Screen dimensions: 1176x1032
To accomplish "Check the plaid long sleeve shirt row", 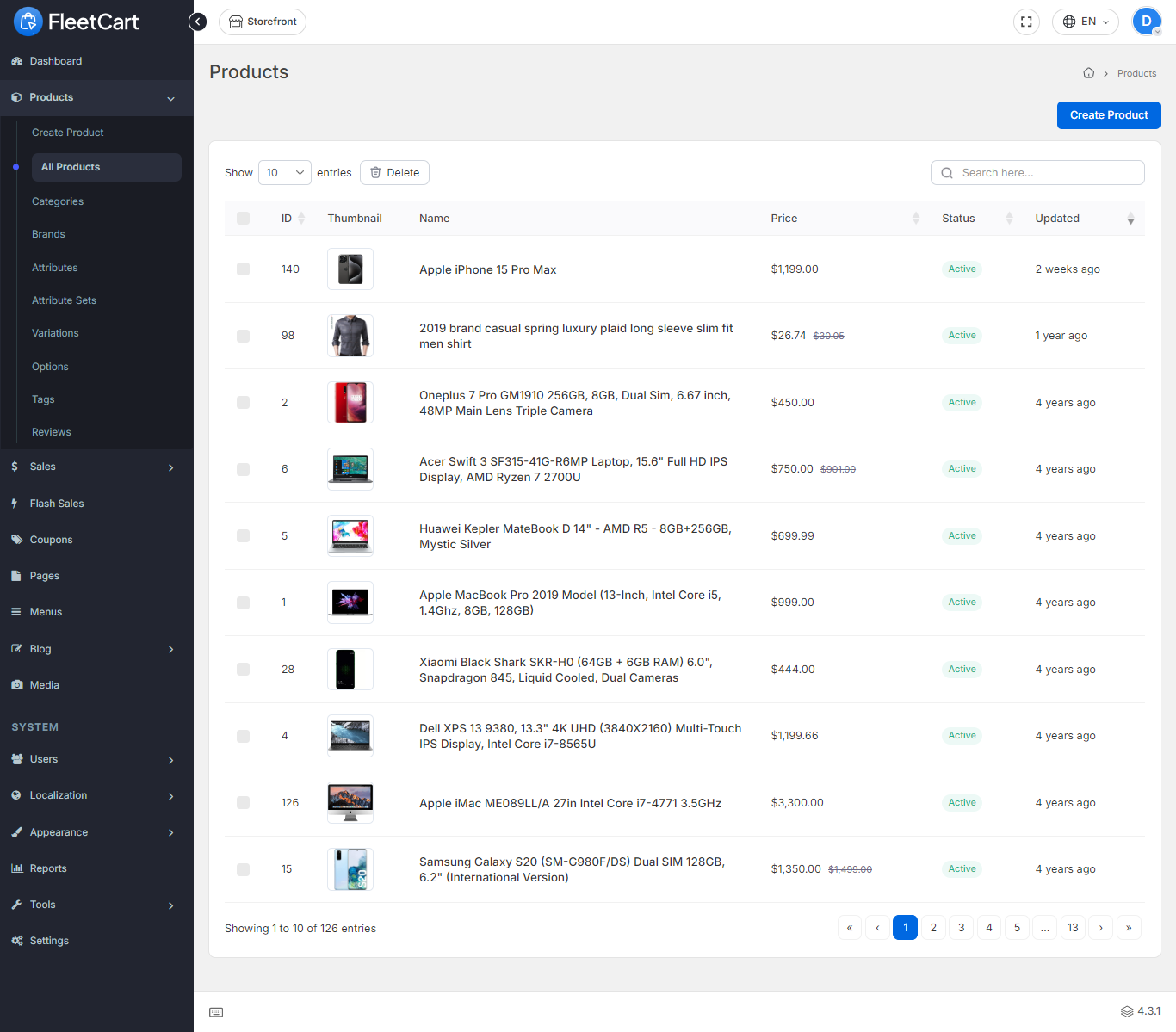I will click(x=243, y=336).
